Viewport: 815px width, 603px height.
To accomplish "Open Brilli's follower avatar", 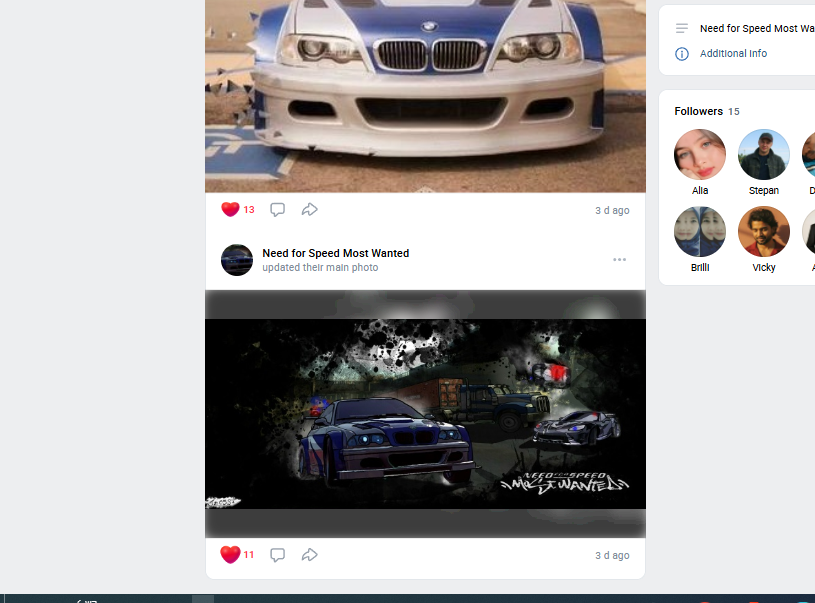I will (x=700, y=232).
